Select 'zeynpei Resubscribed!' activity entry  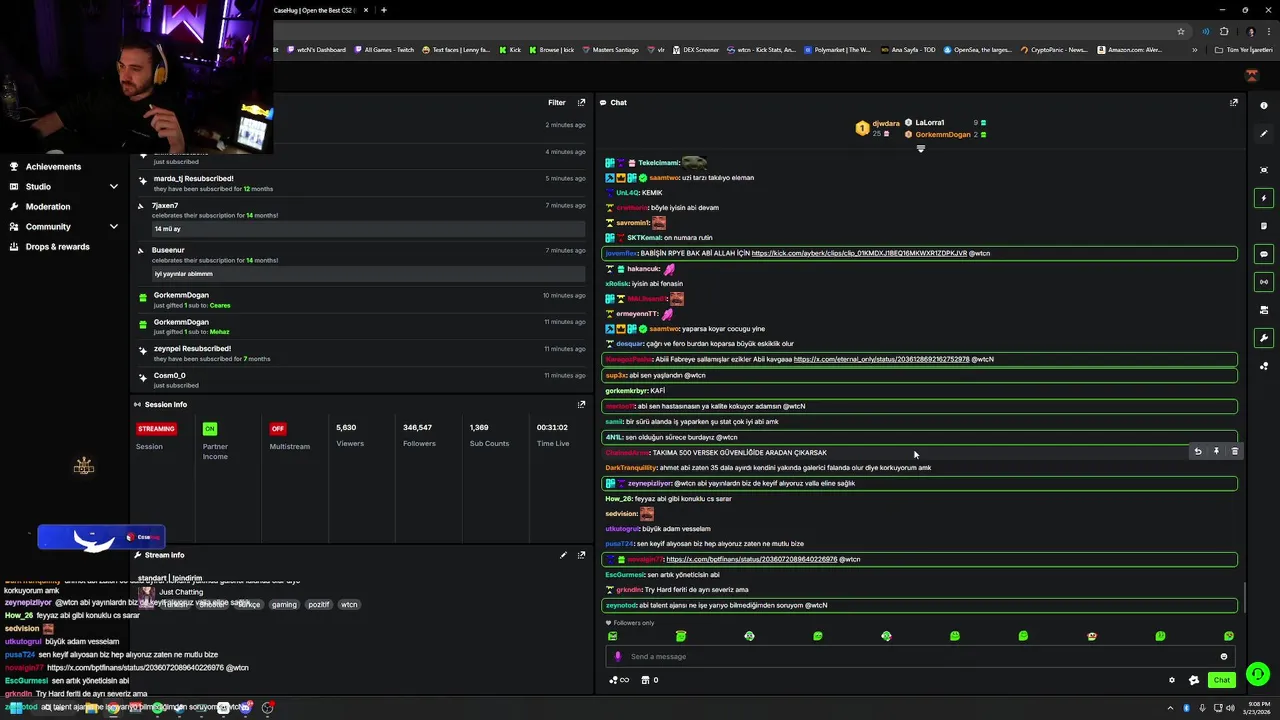(362, 353)
